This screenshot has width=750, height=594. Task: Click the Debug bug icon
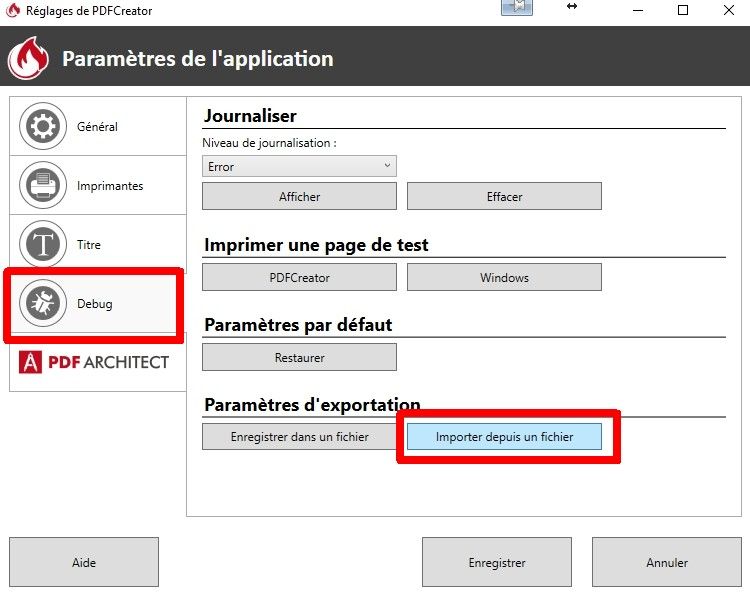click(43, 303)
